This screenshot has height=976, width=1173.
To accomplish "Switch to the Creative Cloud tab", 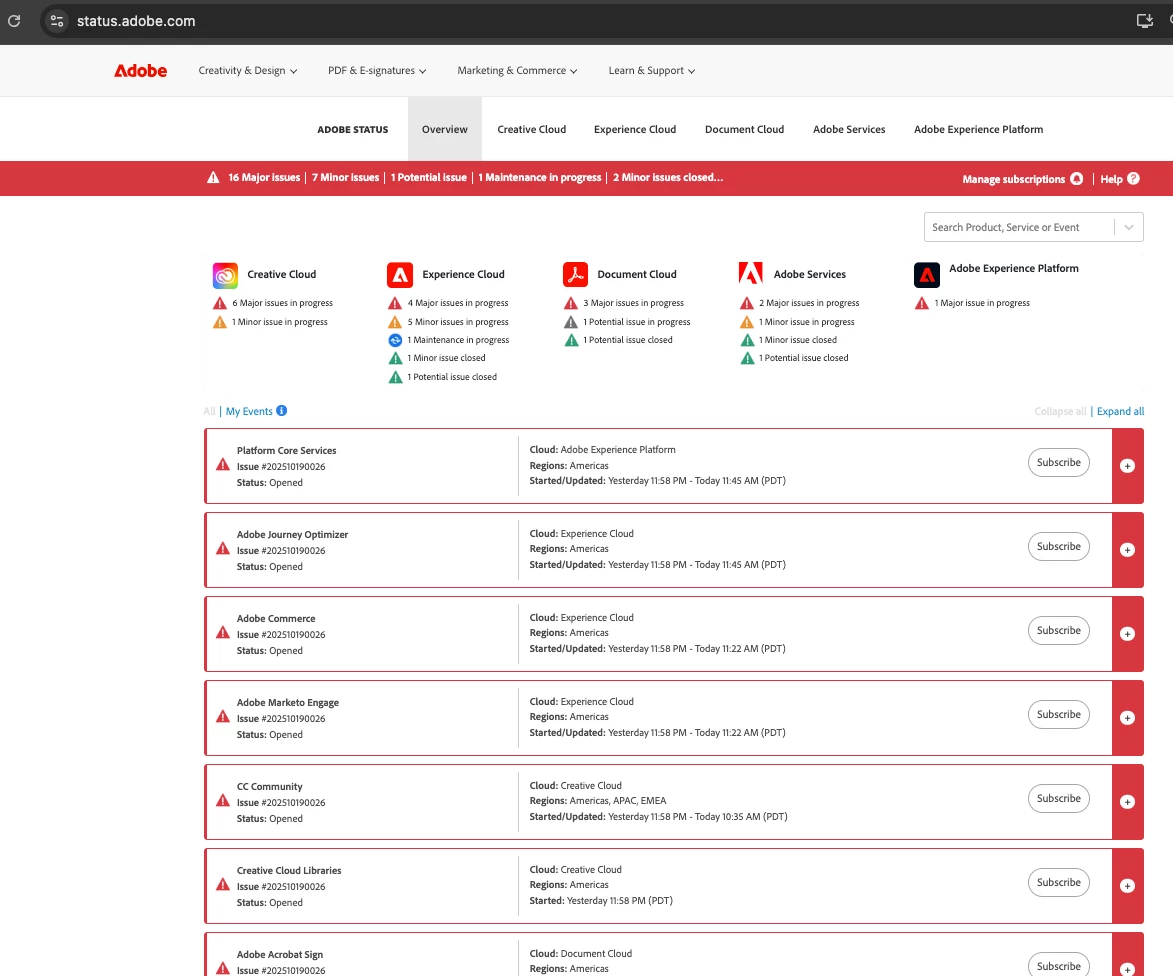I will [x=532, y=129].
